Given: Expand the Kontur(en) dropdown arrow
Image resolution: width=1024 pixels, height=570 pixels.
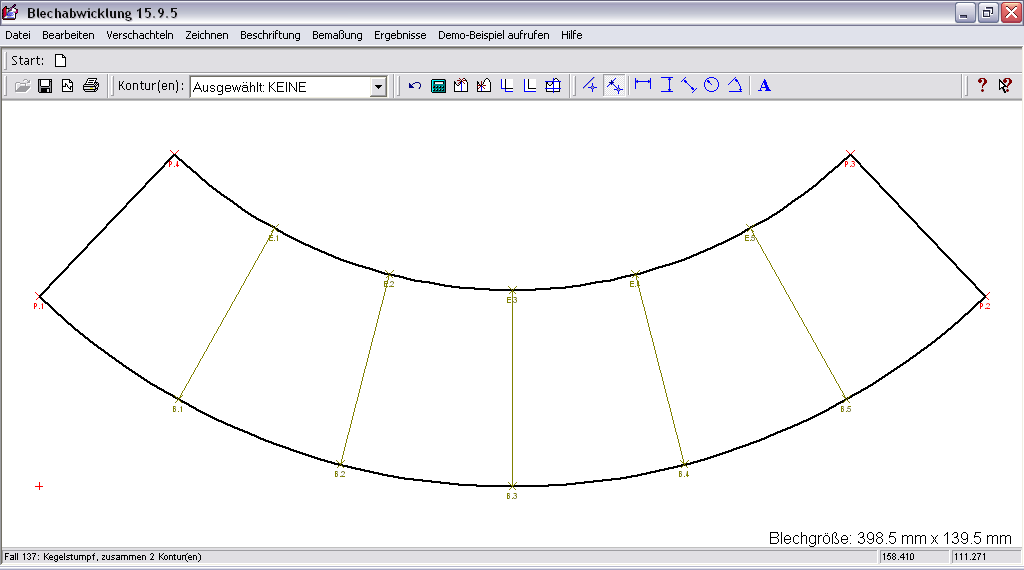Looking at the screenshot, I should [378, 87].
